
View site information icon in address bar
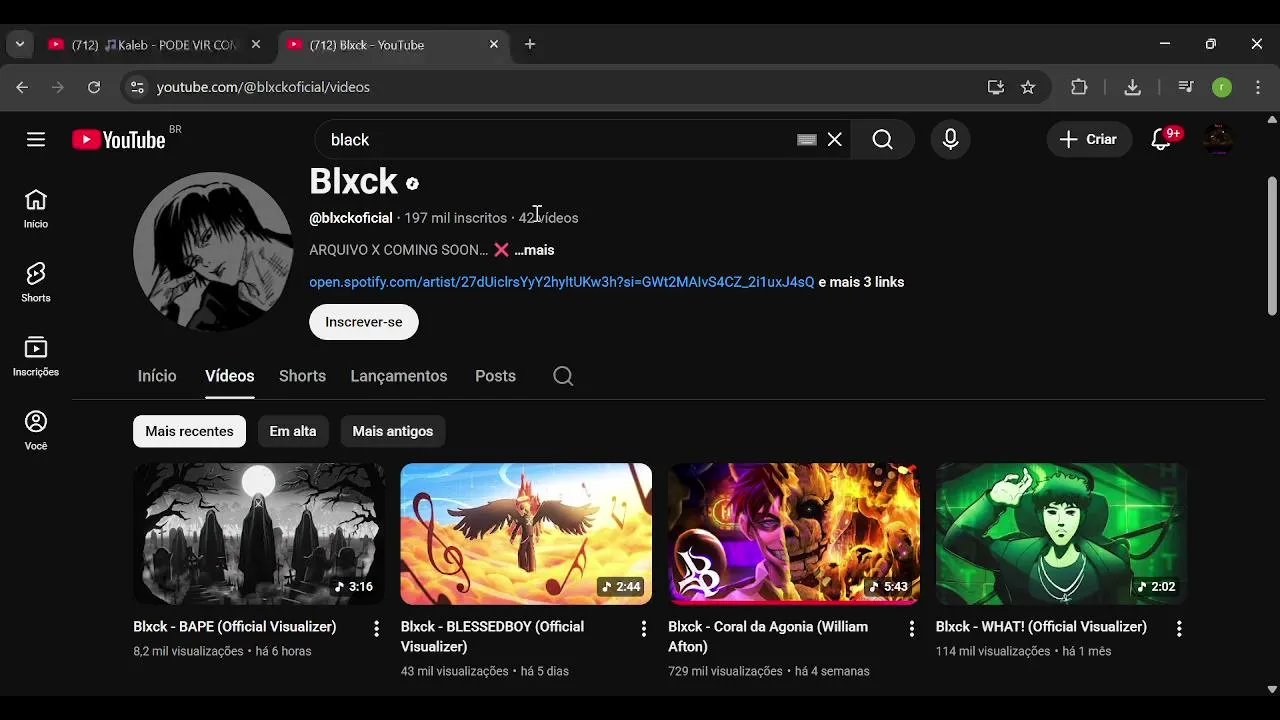click(138, 87)
